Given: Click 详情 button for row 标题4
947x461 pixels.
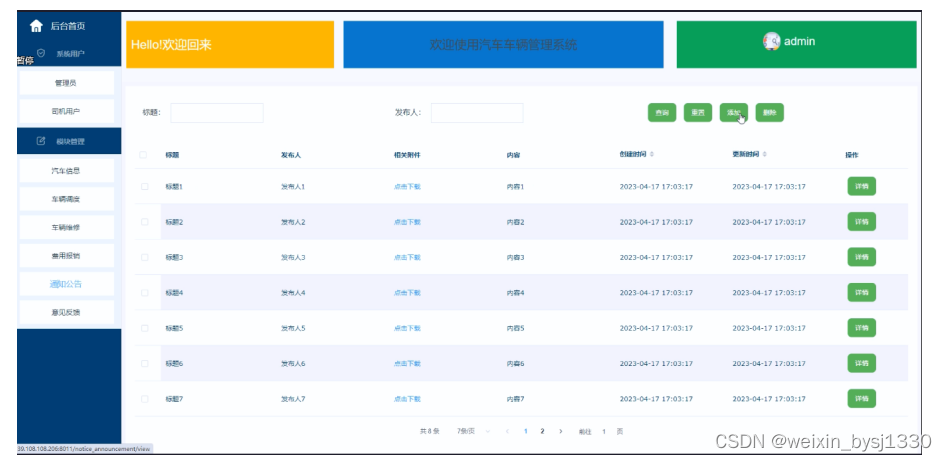Looking at the screenshot, I should click(861, 292).
